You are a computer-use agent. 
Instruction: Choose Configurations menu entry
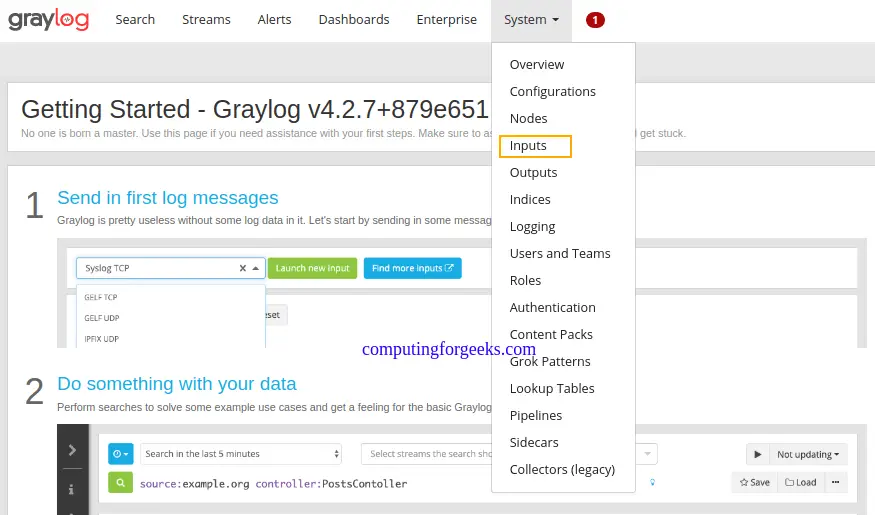(552, 92)
